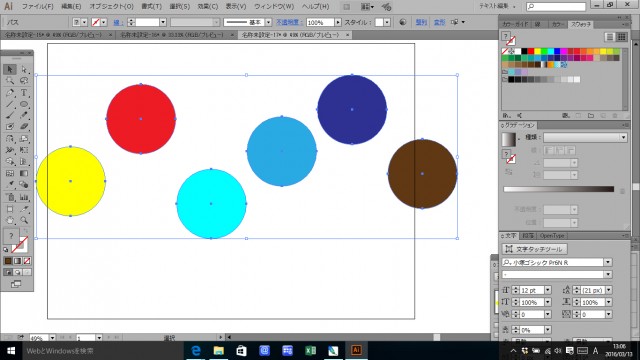Reset default fill and stroke

pos(6,249)
